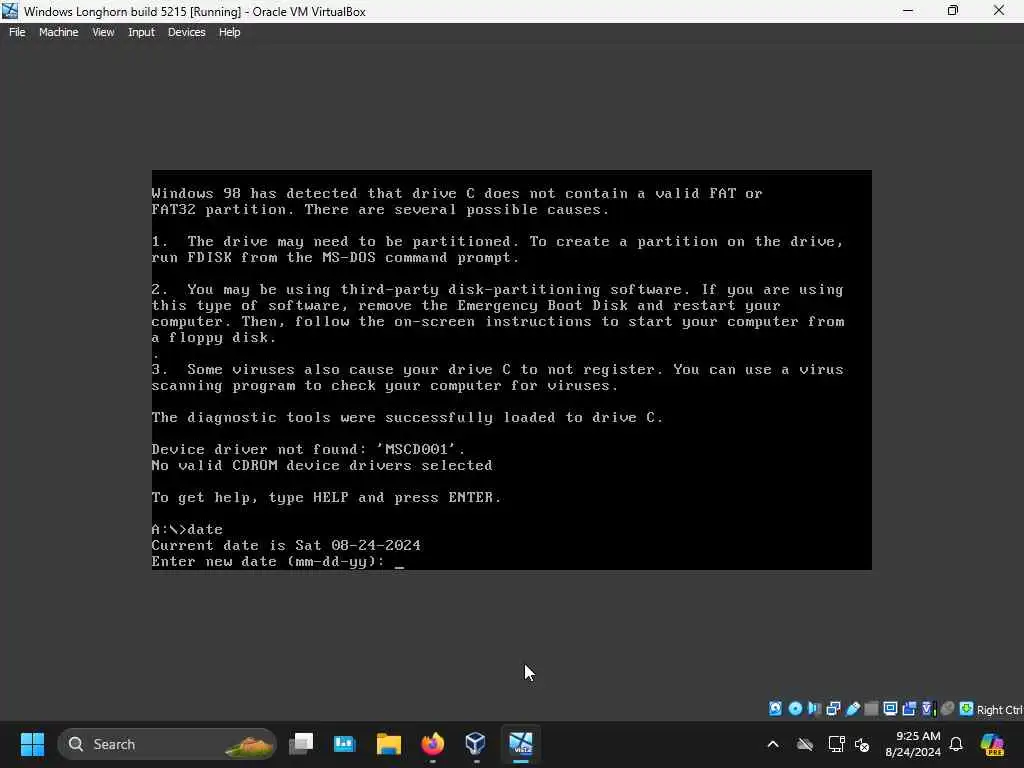Click the audio status icon
This screenshot has width=1024, height=768.
[x=814, y=709]
